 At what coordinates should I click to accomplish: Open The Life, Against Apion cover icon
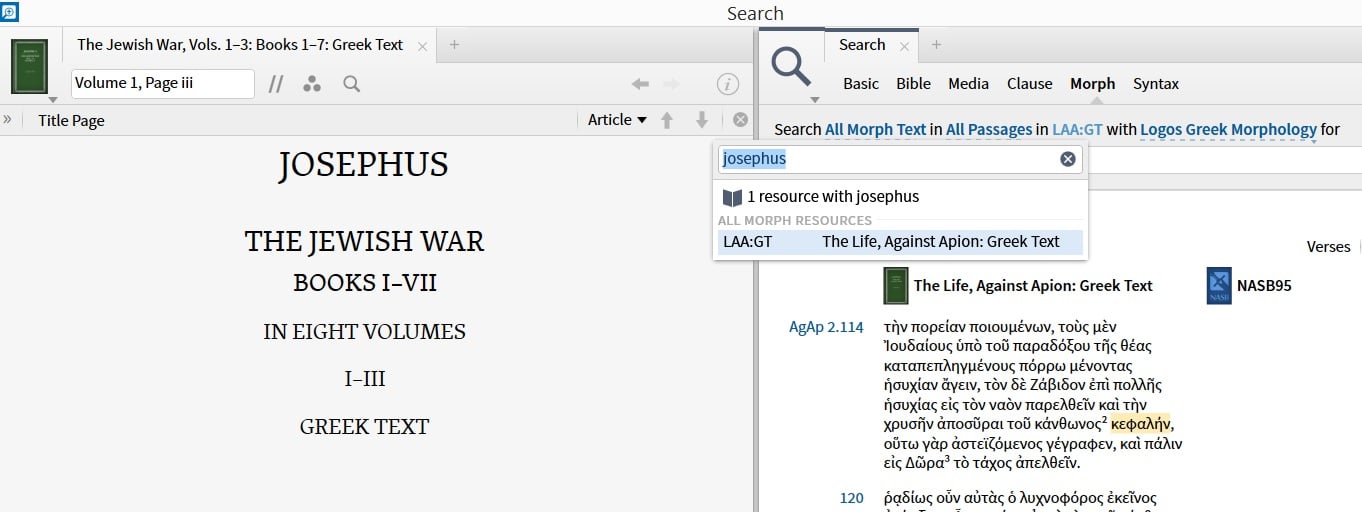coord(895,285)
